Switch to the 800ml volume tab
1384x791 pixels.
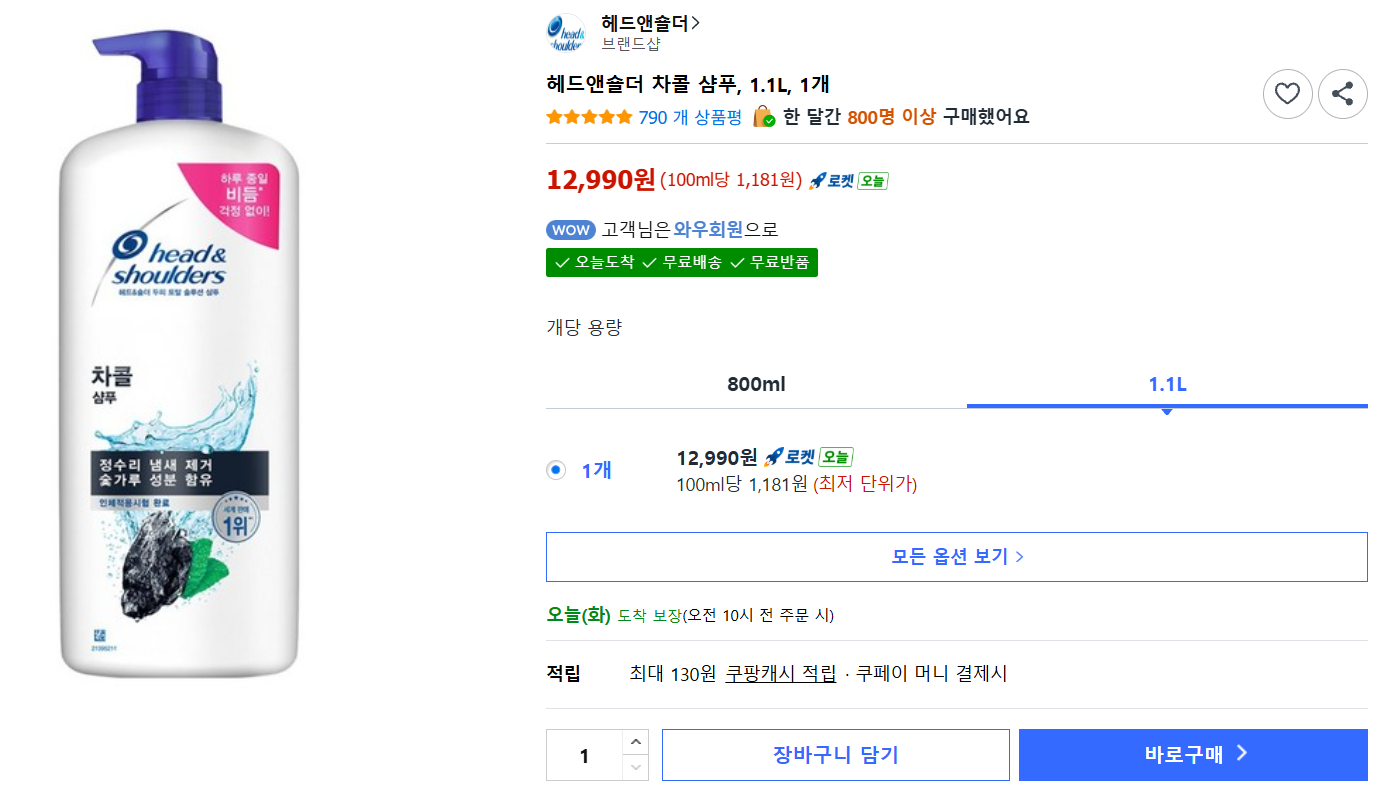click(x=756, y=384)
